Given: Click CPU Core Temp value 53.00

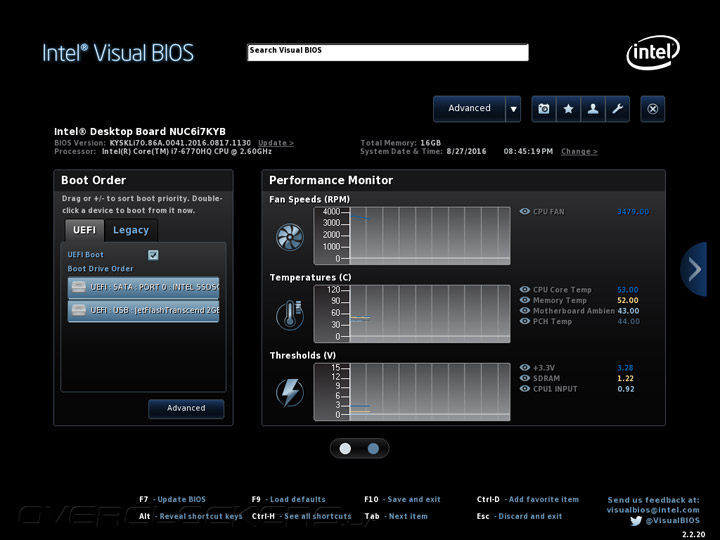Looking at the screenshot, I should [x=628, y=290].
